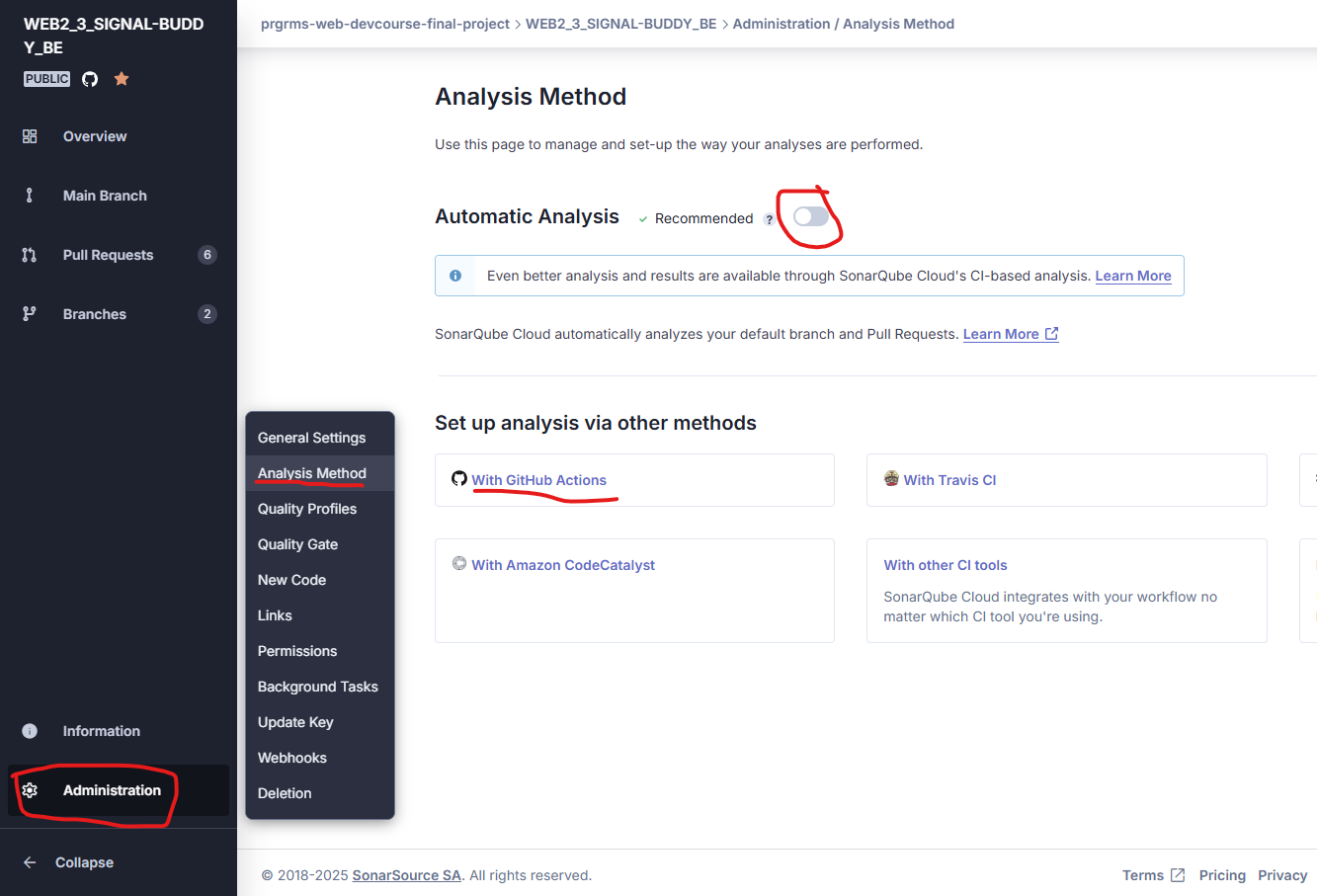Click the Amazon CodeCatalyst logo icon
Screen dimensions: 1317x896
[459, 564]
